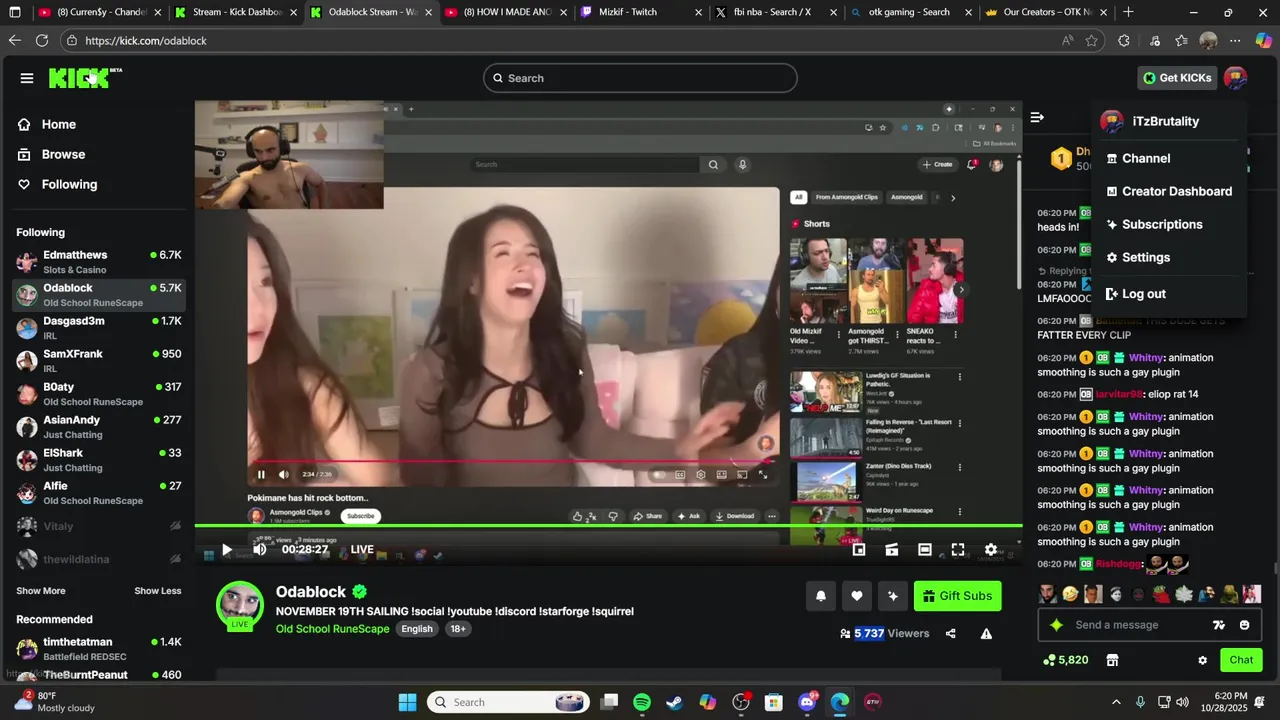The image size is (1280, 720).
Task: Open the Dasgasd3m followed channel
Action: point(98,328)
